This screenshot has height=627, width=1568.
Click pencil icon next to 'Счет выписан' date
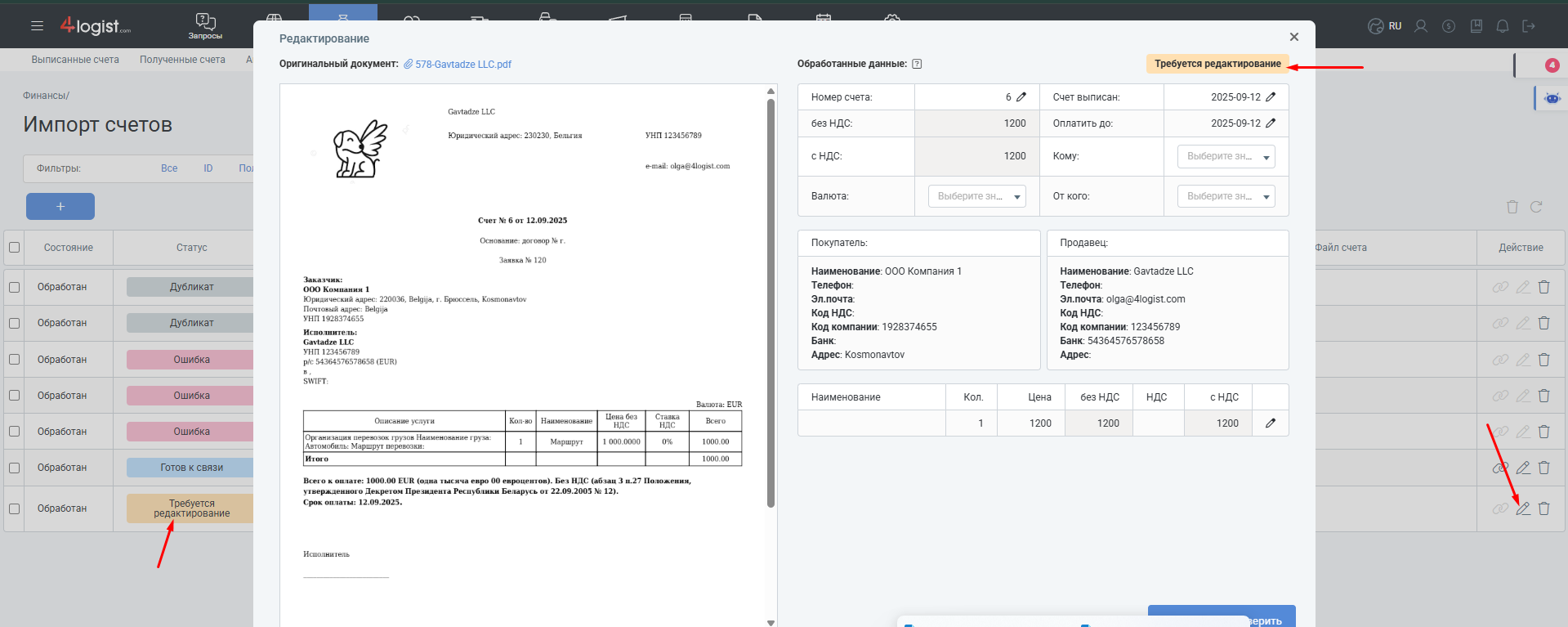(1271, 97)
